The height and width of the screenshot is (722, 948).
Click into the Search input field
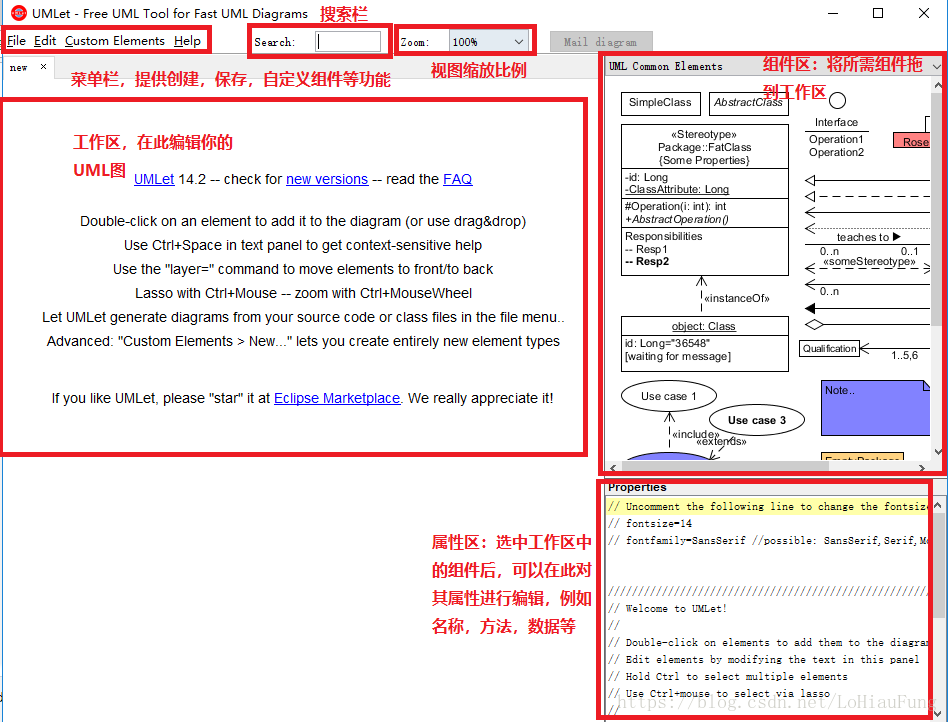348,42
